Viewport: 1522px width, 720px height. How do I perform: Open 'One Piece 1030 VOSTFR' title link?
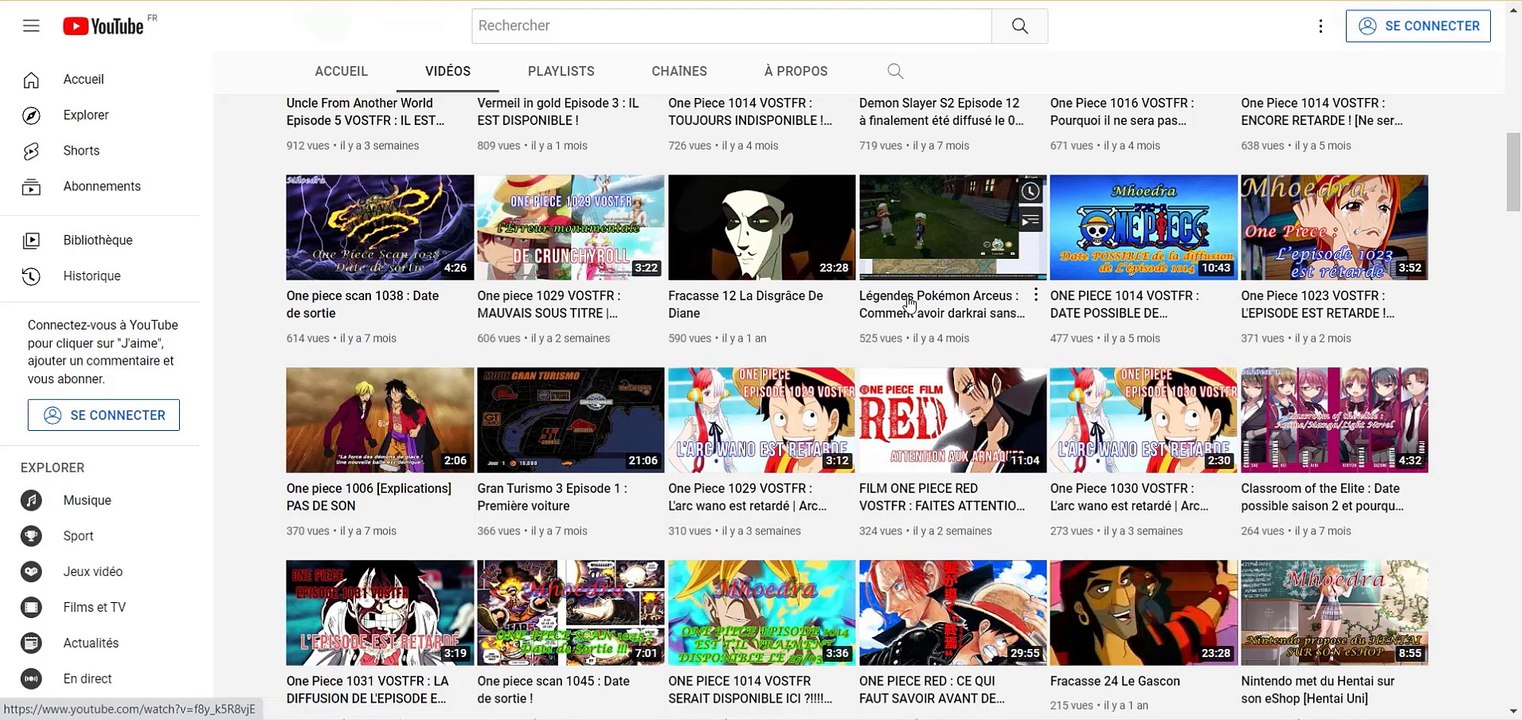[1130, 497]
